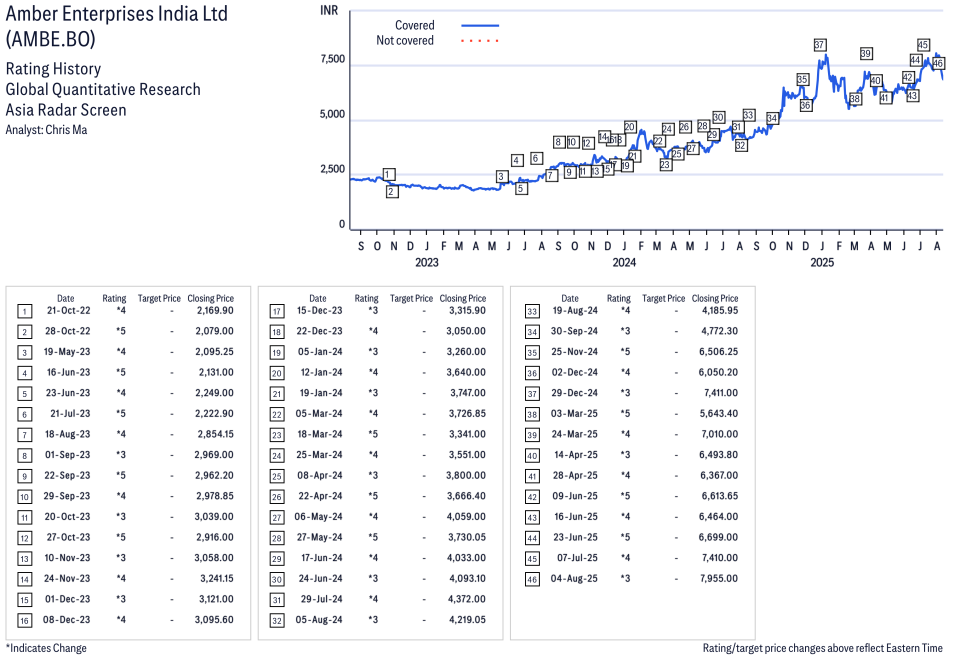This screenshot has height=655, width=954.
Task: Click the numbered box 40 in the table
Action: tap(532, 456)
